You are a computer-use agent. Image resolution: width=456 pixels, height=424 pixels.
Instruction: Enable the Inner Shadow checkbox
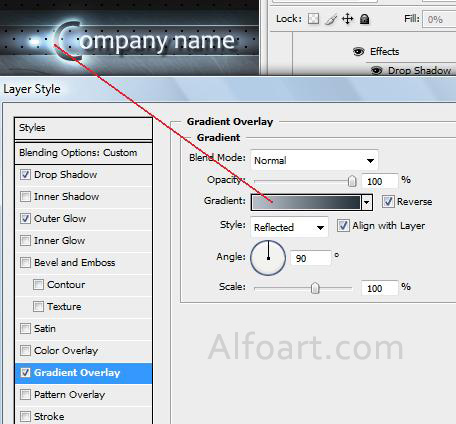25,196
